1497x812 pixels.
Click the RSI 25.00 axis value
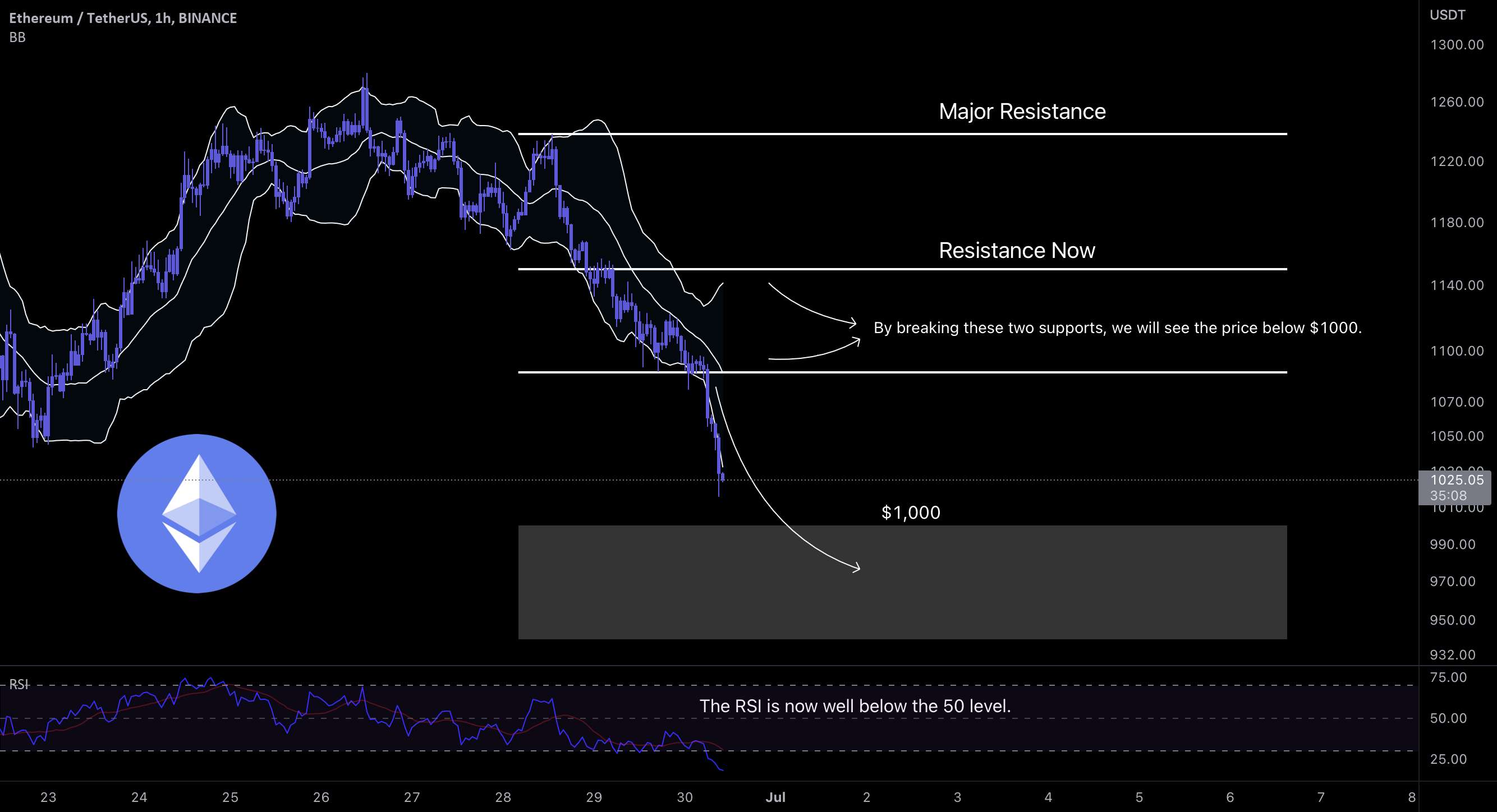[1448, 759]
